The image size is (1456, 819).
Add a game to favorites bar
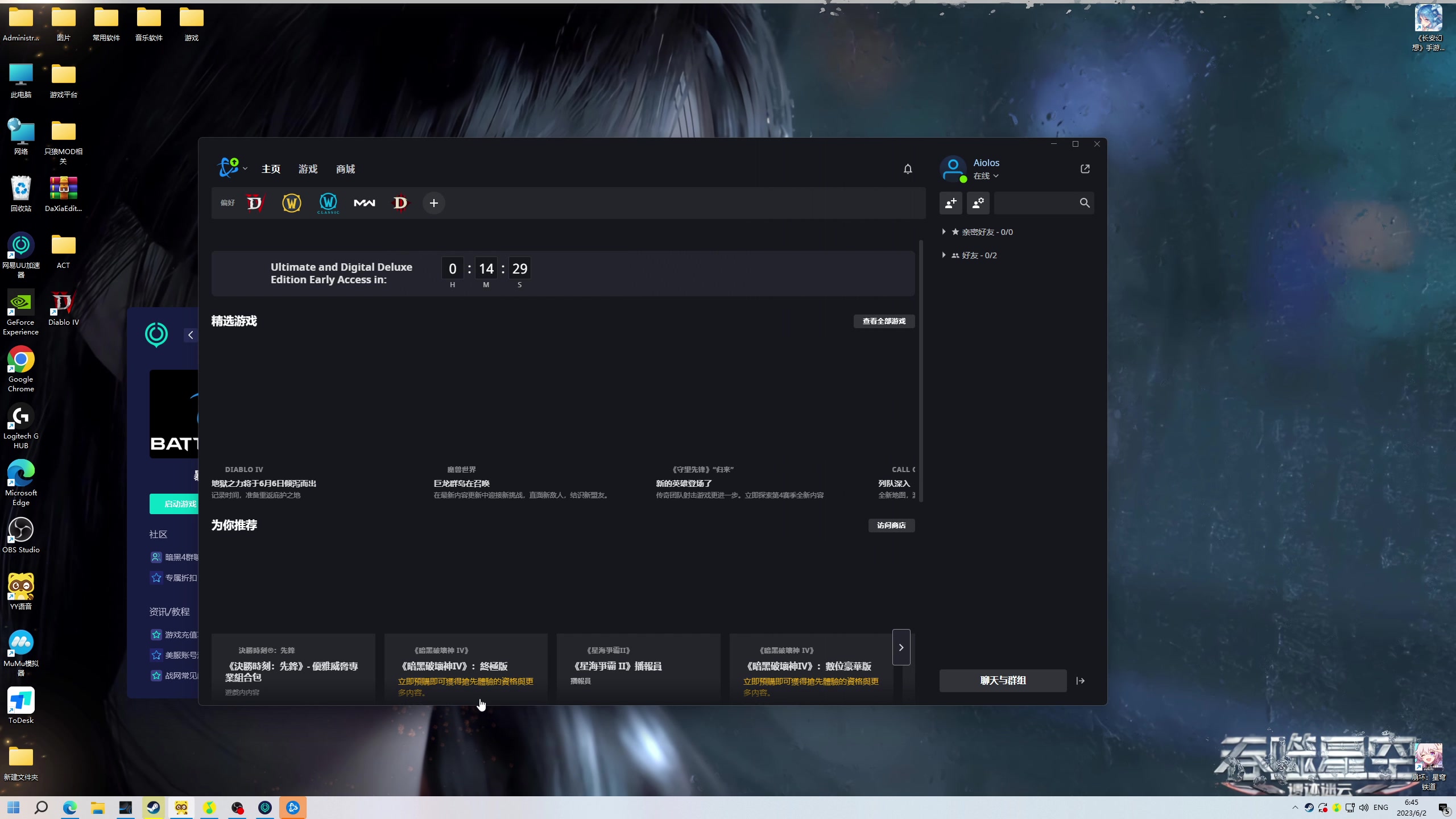point(433,203)
